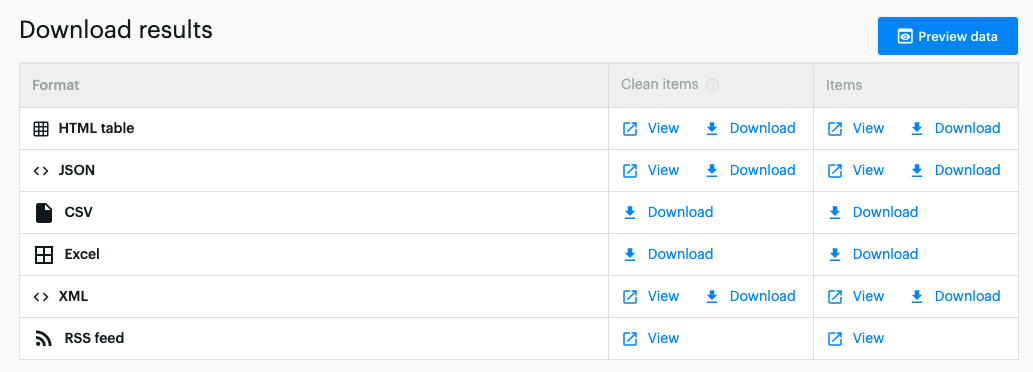The width and height of the screenshot is (1033, 372).
Task: Download XML under Items column
Action: [x=955, y=296]
